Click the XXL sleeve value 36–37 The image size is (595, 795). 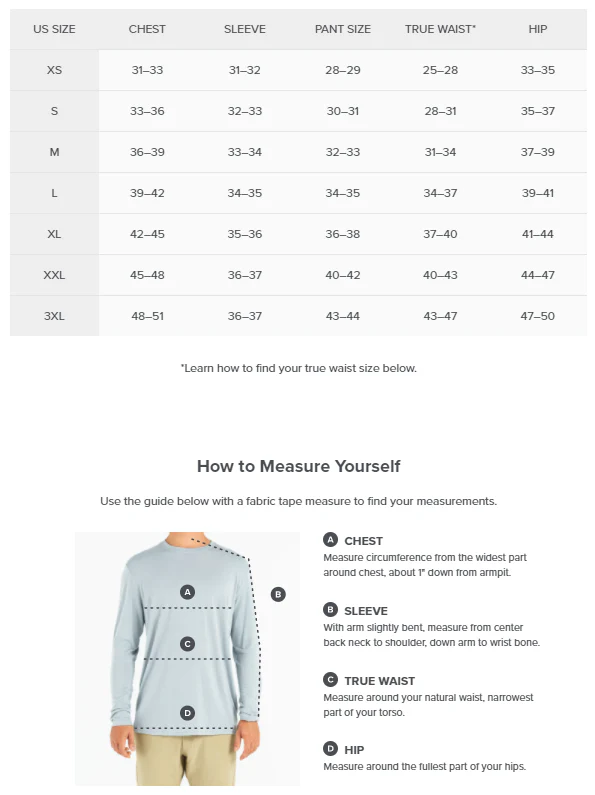pos(245,275)
